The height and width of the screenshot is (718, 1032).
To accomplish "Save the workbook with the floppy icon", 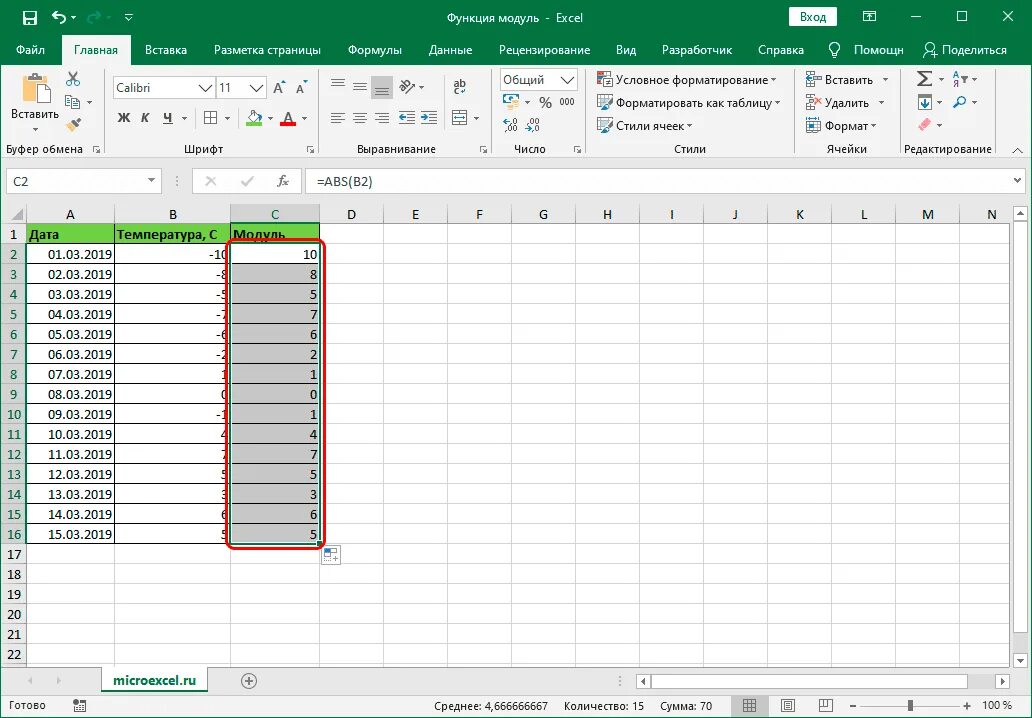I will coord(30,18).
